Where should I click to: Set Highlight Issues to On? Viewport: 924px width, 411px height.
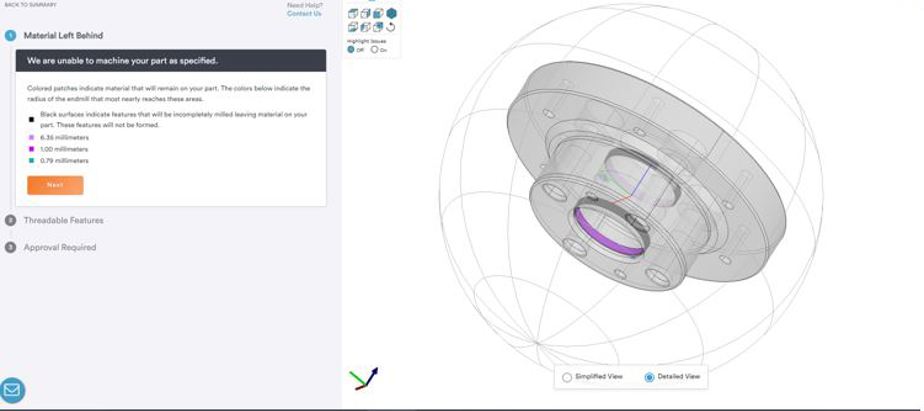[374, 49]
